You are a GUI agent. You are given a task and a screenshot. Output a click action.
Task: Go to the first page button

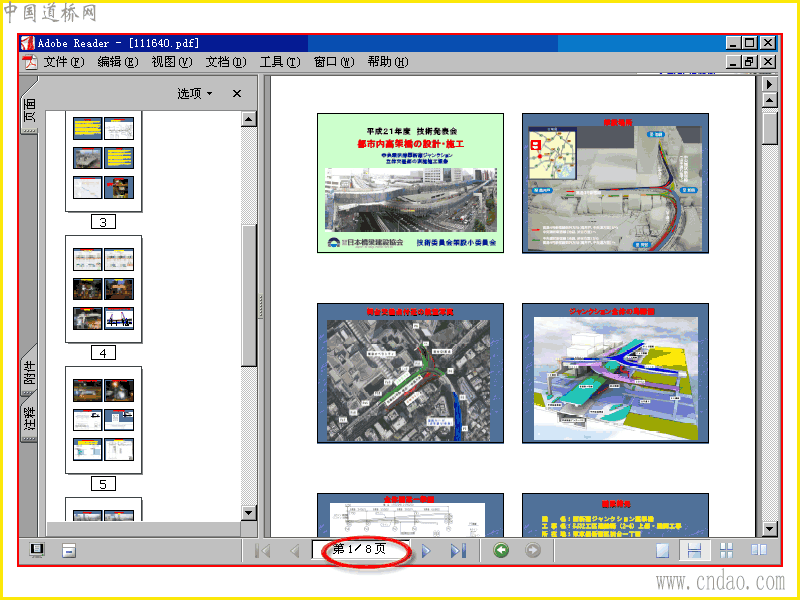pyautogui.click(x=262, y=551)
